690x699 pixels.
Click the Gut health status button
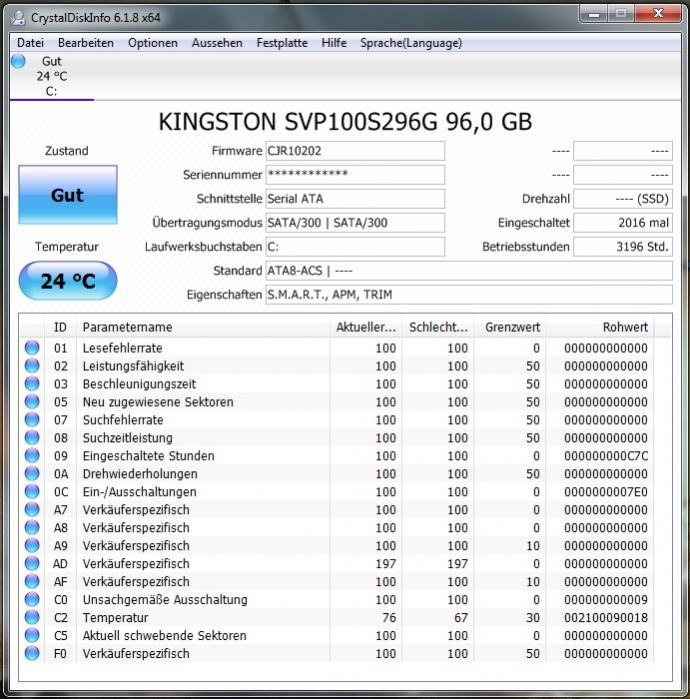pos(68,195)
